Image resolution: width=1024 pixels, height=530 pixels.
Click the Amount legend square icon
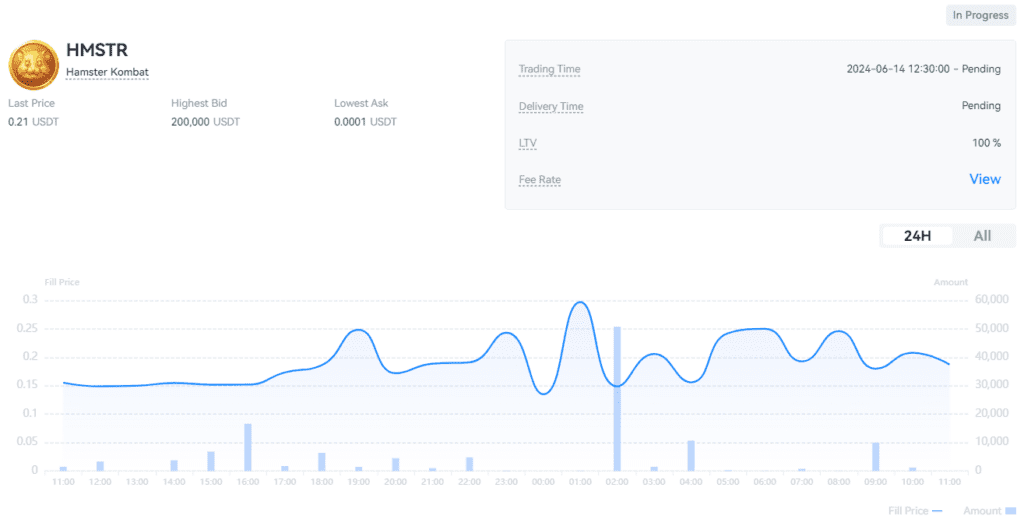click(1010, 511)
